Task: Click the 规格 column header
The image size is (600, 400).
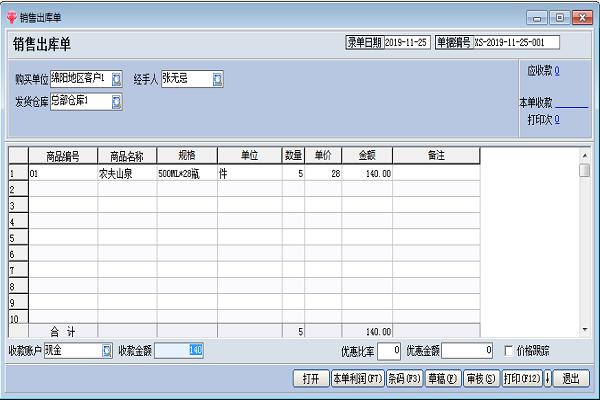Action: pyautogui.click(x=187, y=156)
